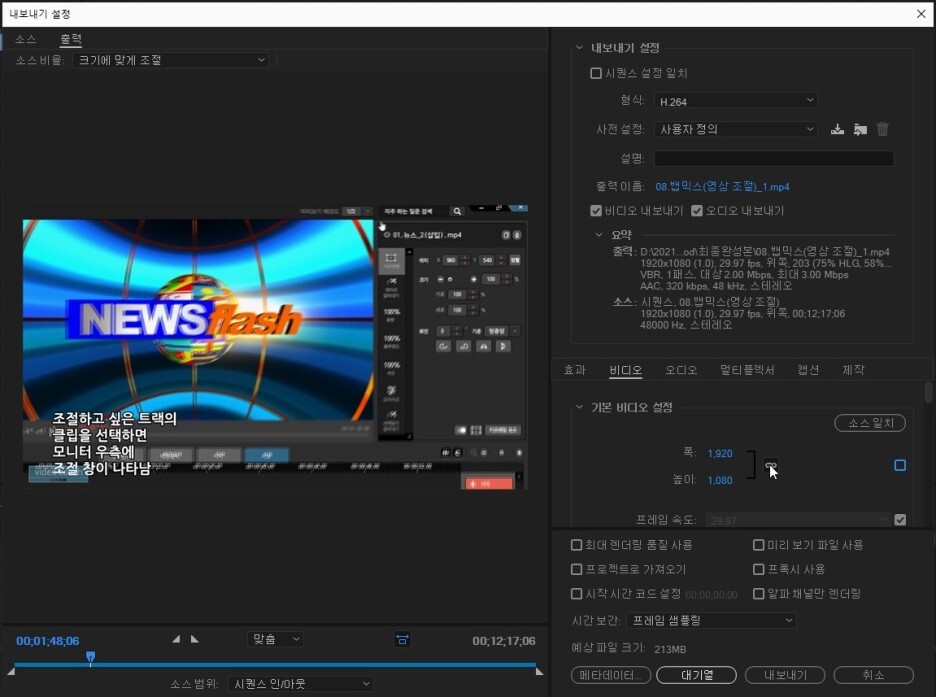Click the output file name link
Viewport: 936px width, 697px height.
point(722,187)
